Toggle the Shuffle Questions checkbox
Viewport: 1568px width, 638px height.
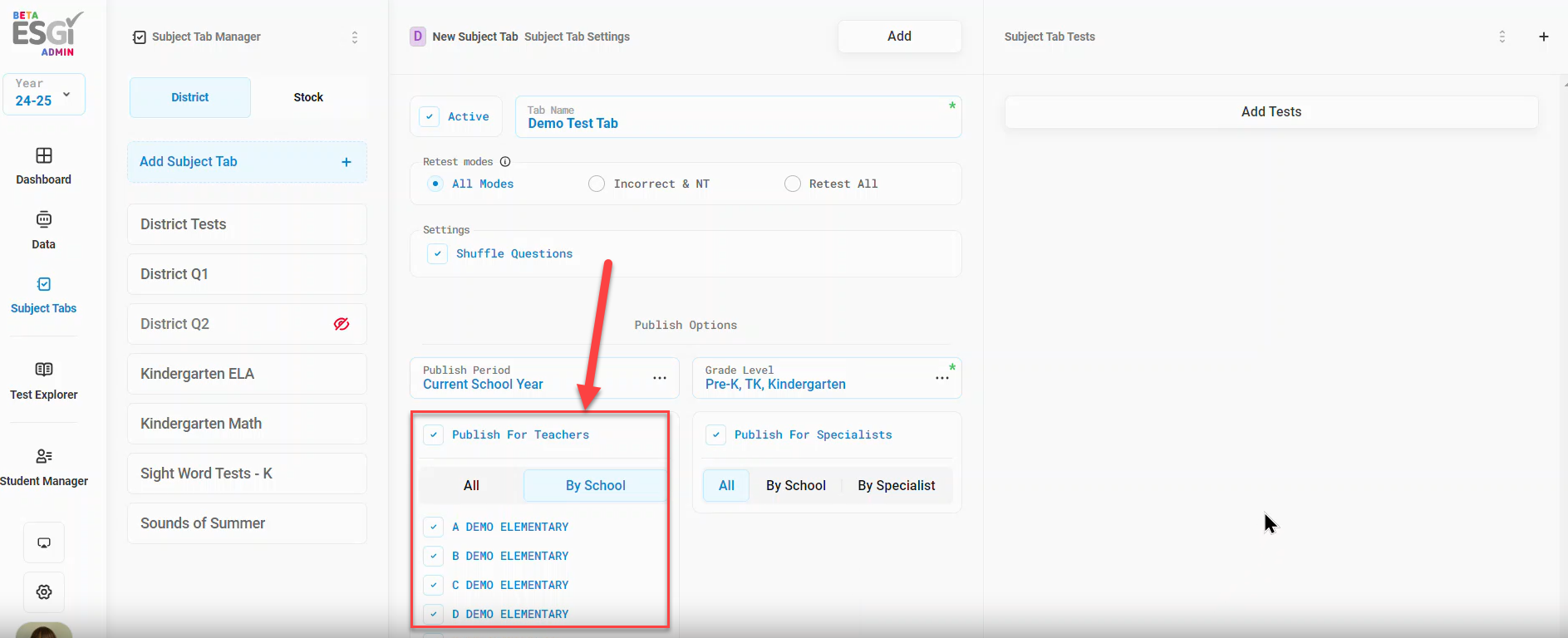click(438, 253)
